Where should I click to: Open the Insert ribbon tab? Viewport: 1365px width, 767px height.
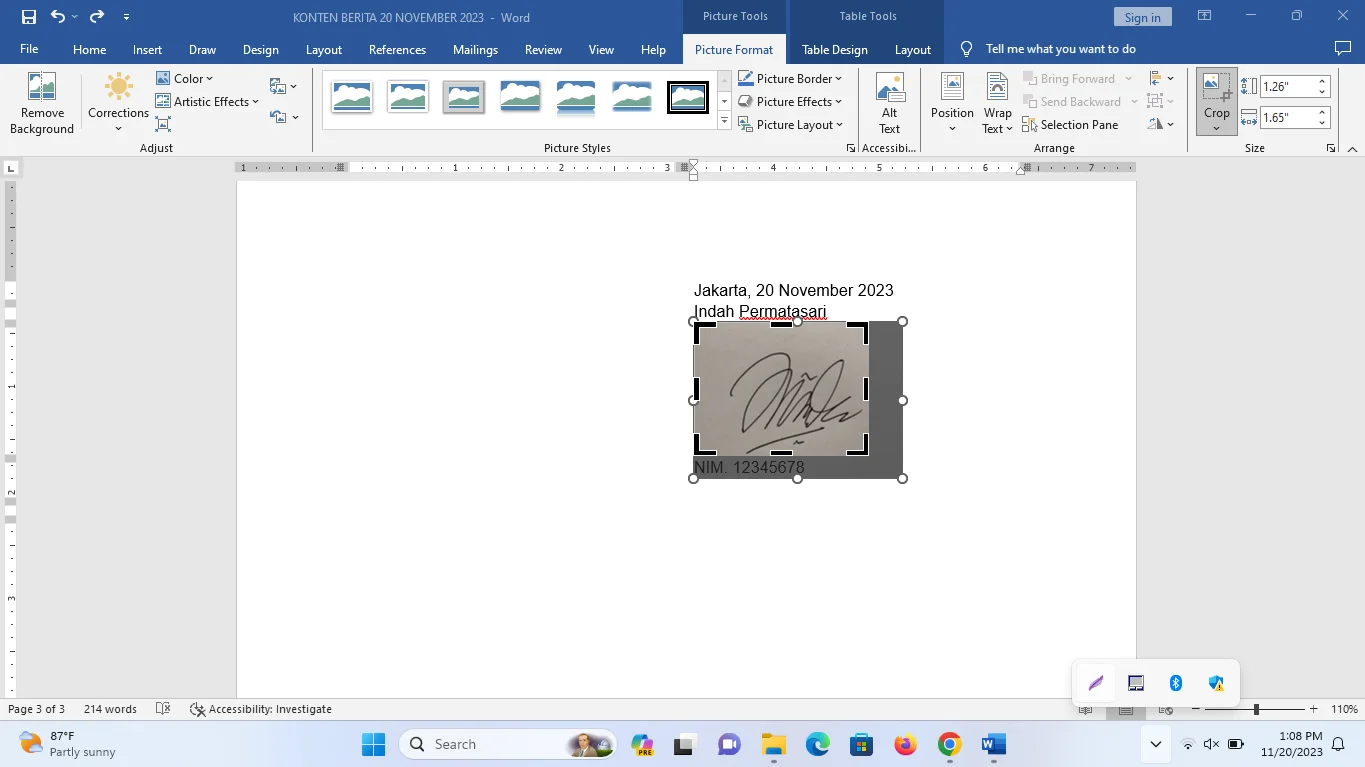pos(147,49)
